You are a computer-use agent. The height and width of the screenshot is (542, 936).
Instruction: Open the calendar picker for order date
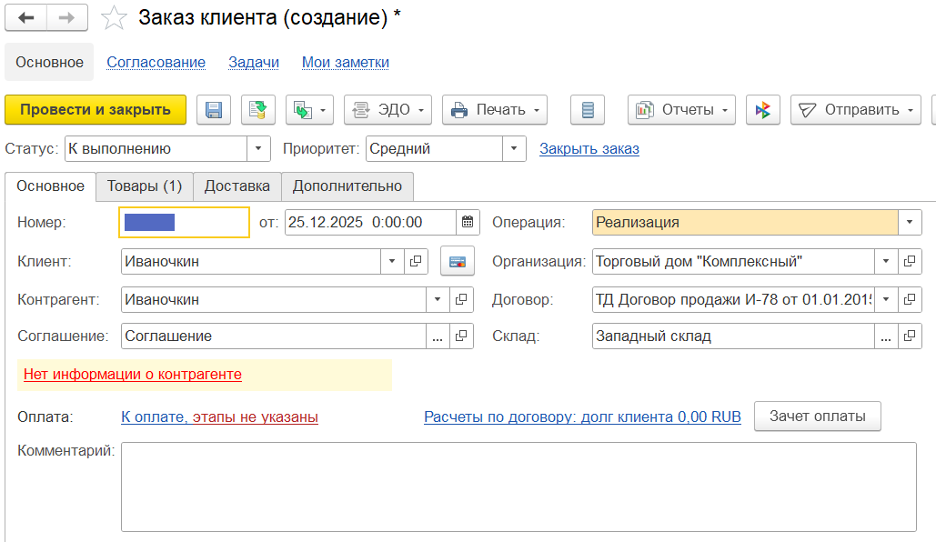tap(468, 222)
